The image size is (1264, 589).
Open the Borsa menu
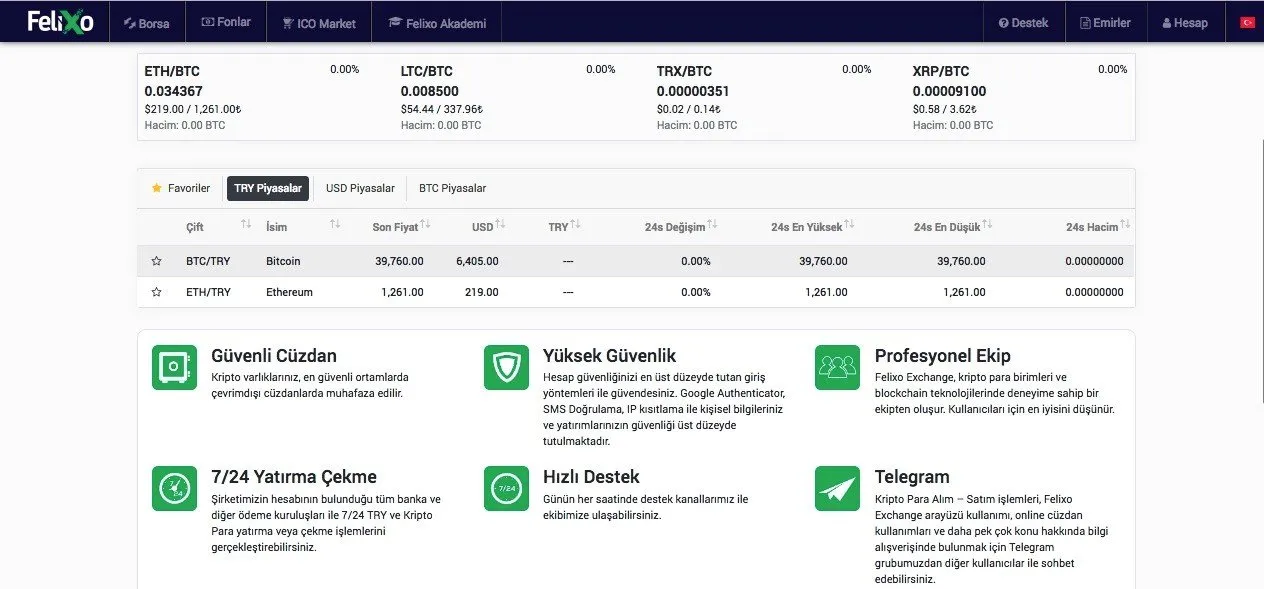[146, 22]
